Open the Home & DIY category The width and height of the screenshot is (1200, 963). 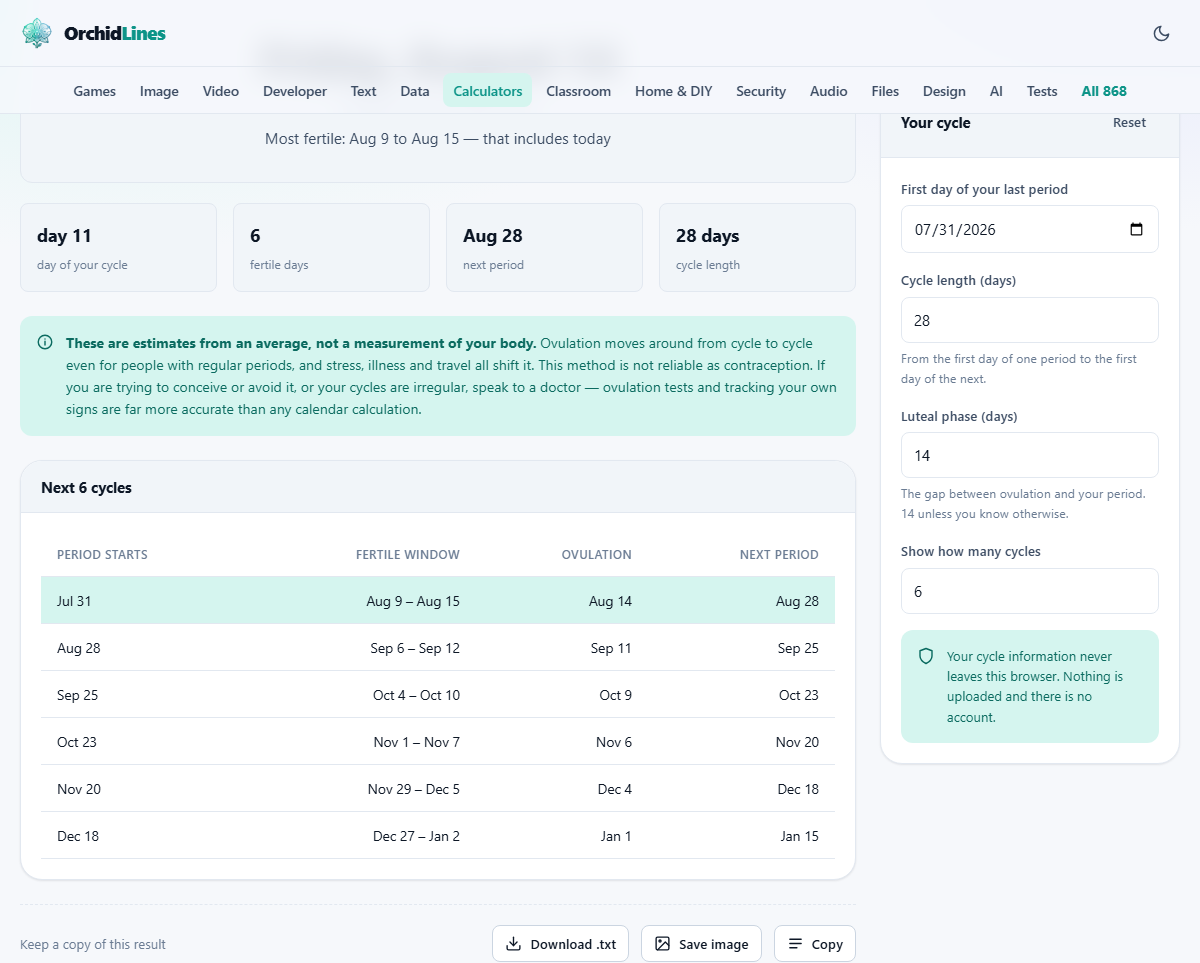(x=674, y=91)
